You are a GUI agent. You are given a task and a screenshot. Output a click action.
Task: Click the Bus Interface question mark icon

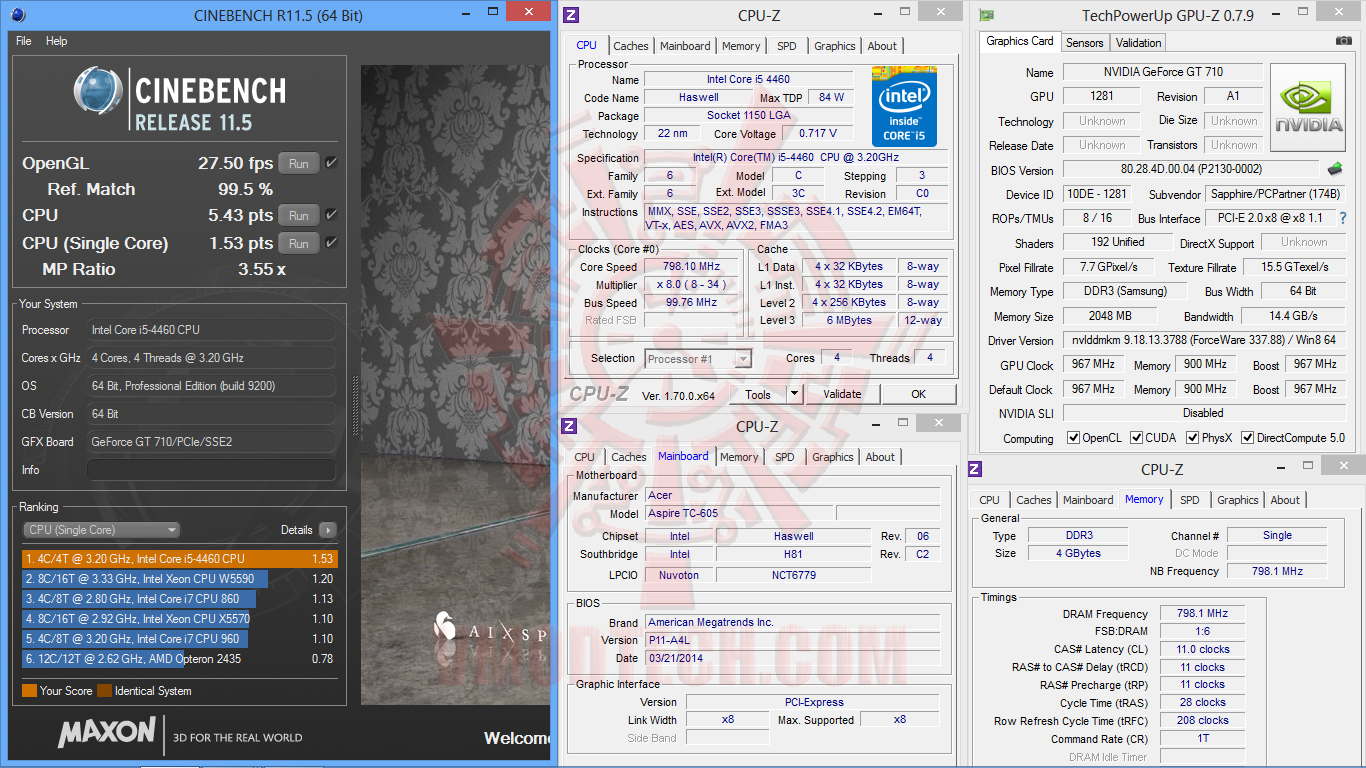[x=1342, y=218]
